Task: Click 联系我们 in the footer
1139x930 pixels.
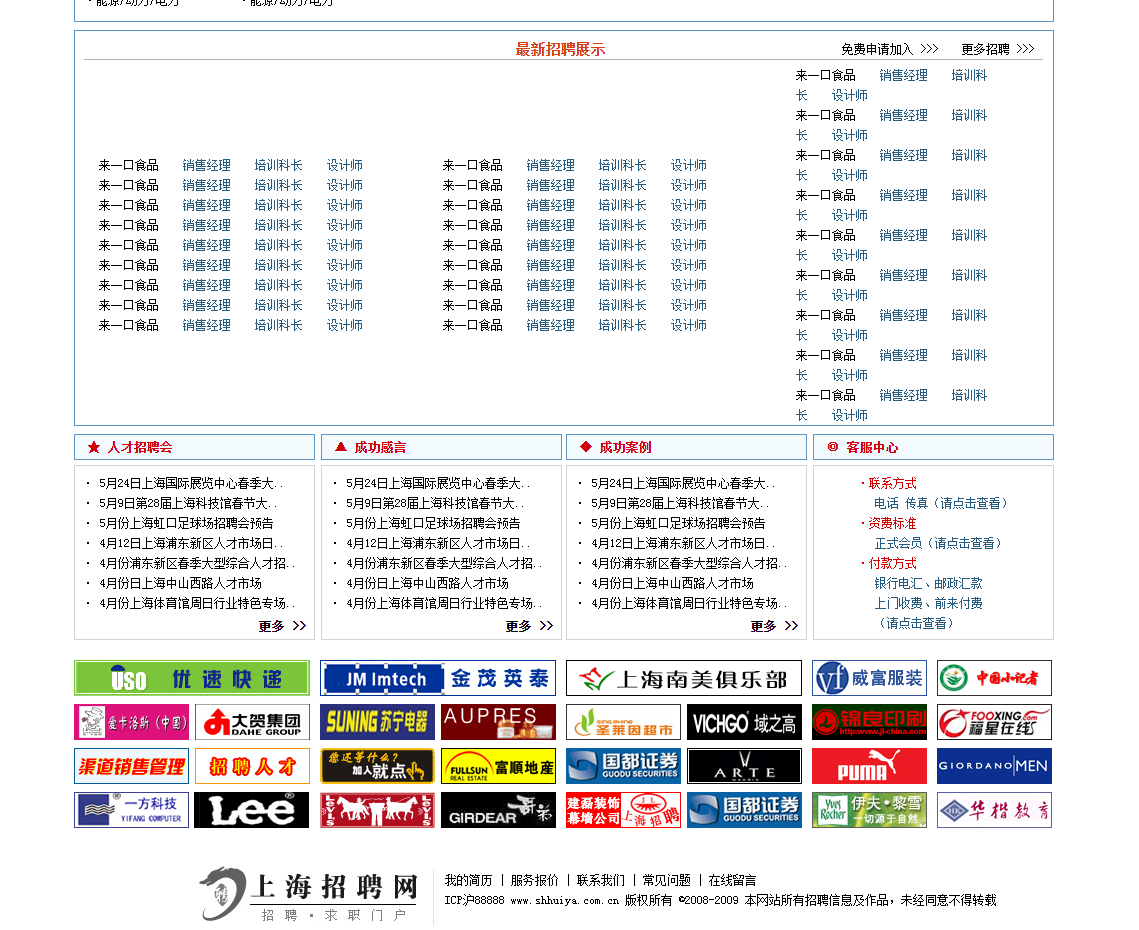Action: 600,881
